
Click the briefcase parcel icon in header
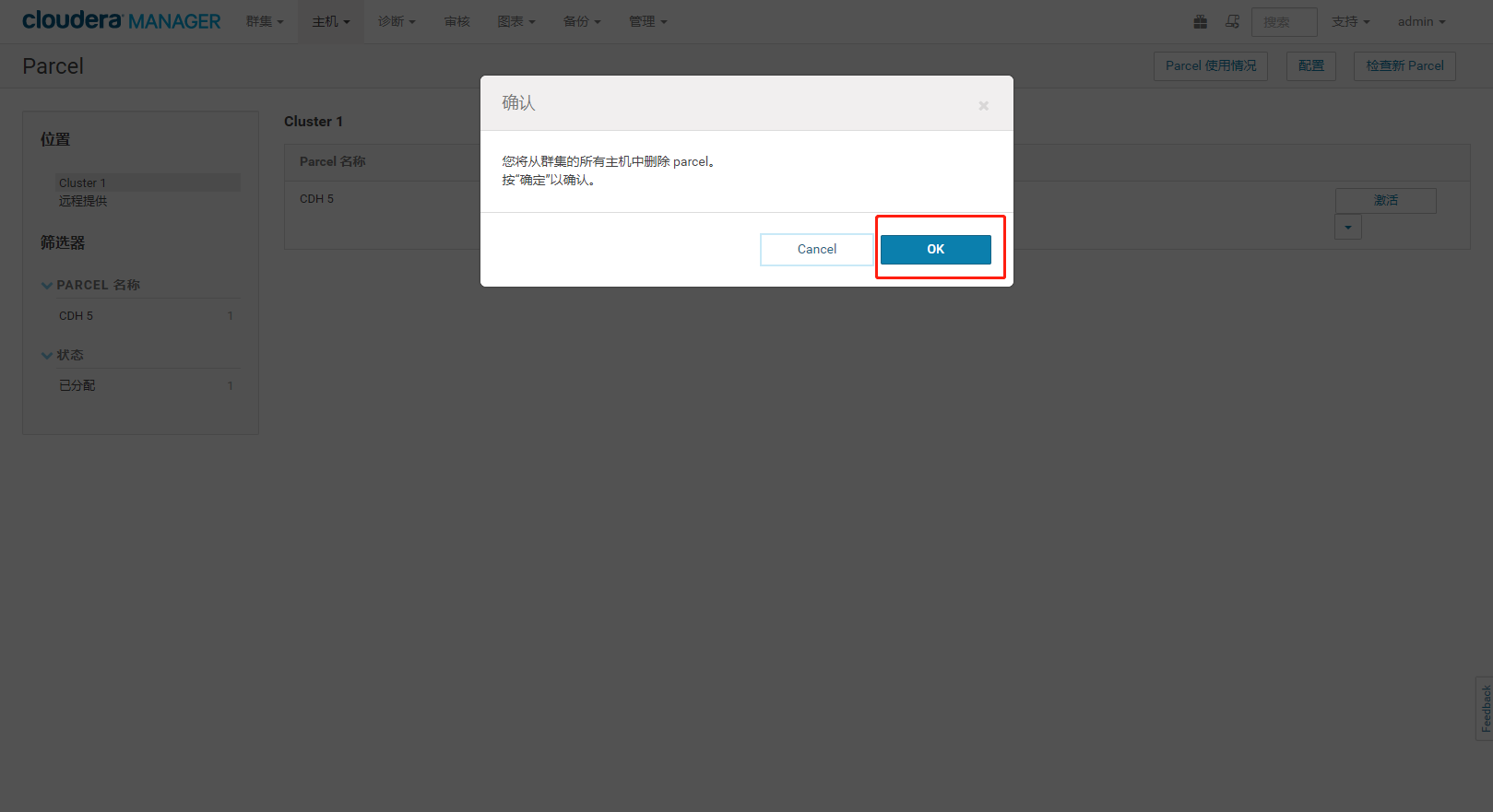coord(1200,21)
